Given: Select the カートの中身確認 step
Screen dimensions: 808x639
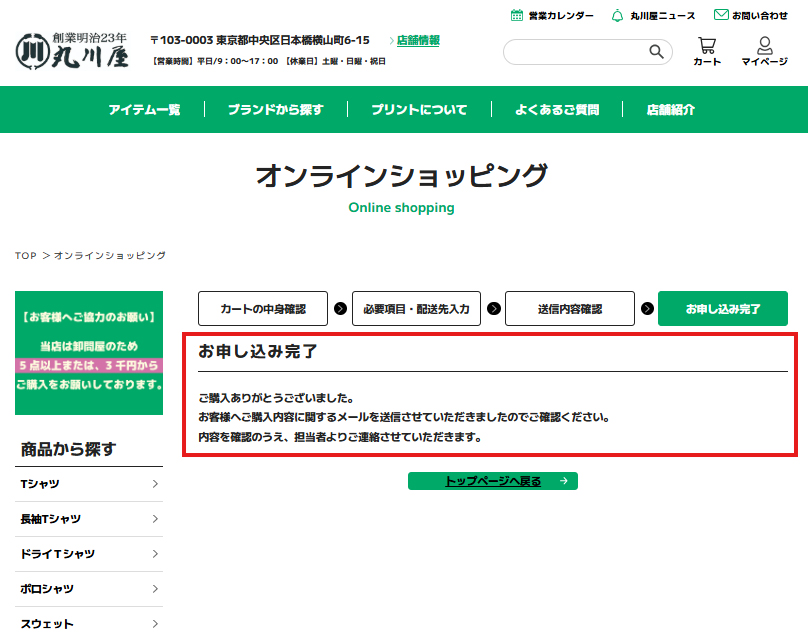Looking at the screenshot, I should pos(263,309).
